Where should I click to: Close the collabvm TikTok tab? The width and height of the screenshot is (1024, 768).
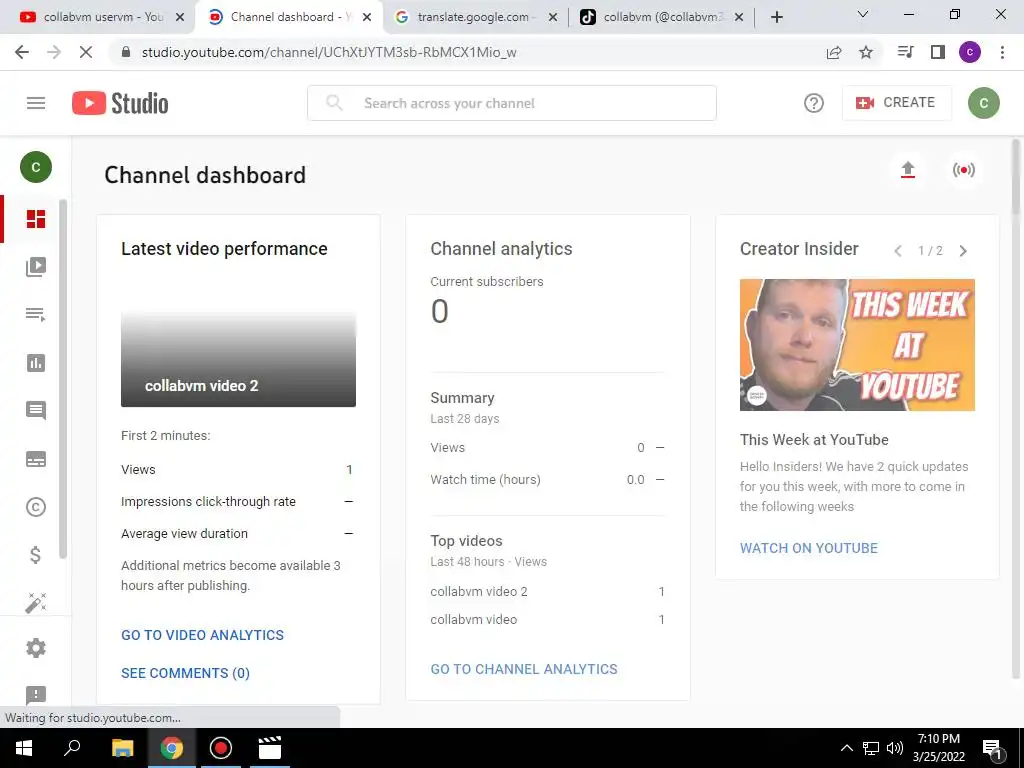(x=739, y=18)
